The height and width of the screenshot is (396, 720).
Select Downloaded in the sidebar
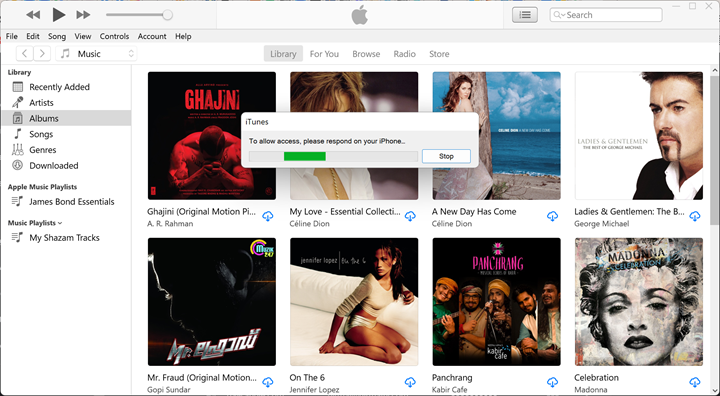pos(66,165)
